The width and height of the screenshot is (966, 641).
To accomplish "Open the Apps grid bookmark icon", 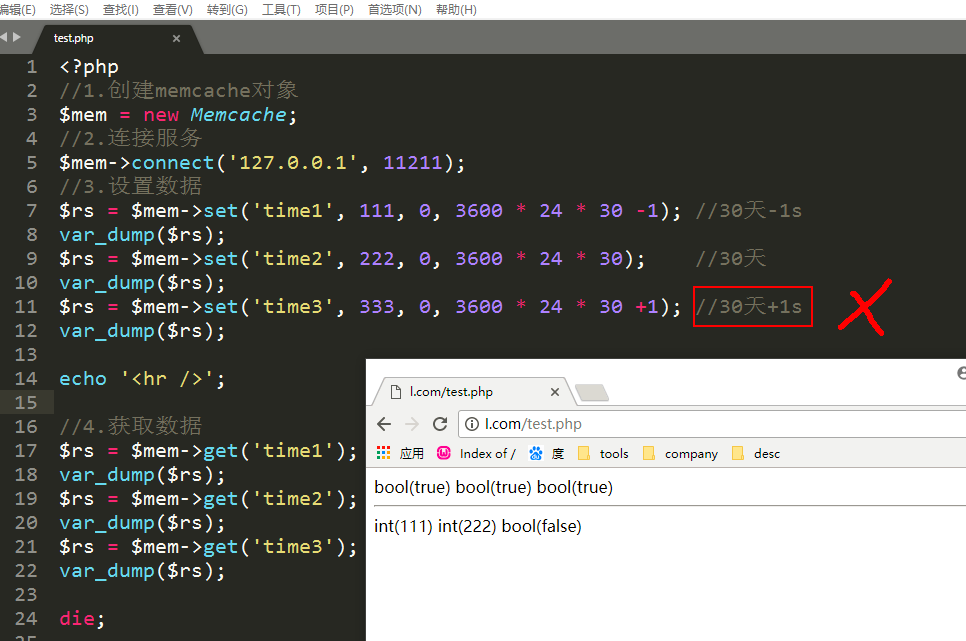I will click(x=383, y=453).
